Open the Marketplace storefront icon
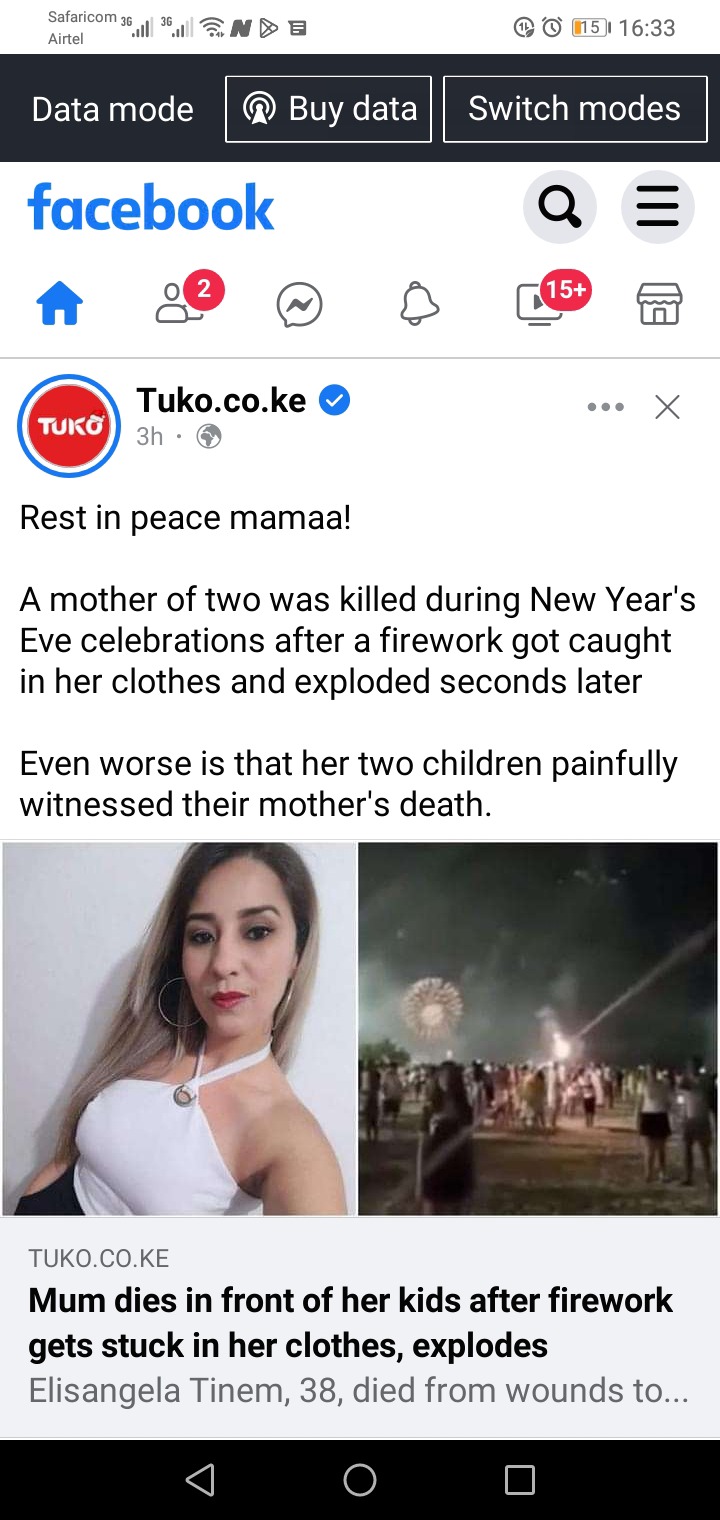This screenshot has height=1520, width=720. tap(660, 304)
